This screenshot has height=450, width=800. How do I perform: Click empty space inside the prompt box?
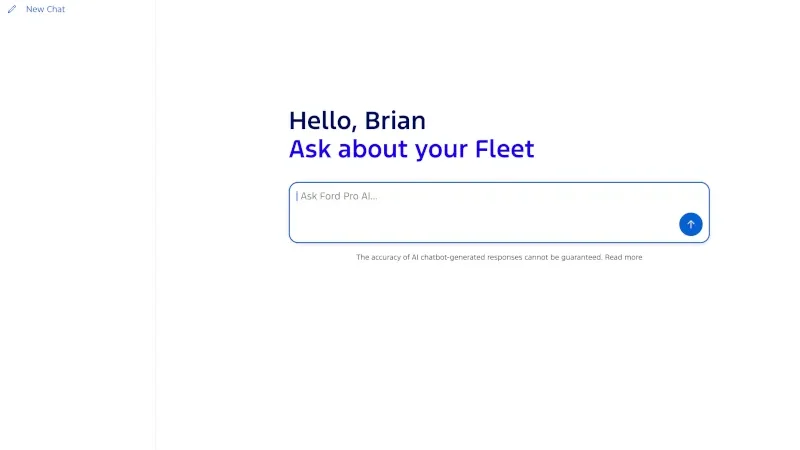(485, 222)
